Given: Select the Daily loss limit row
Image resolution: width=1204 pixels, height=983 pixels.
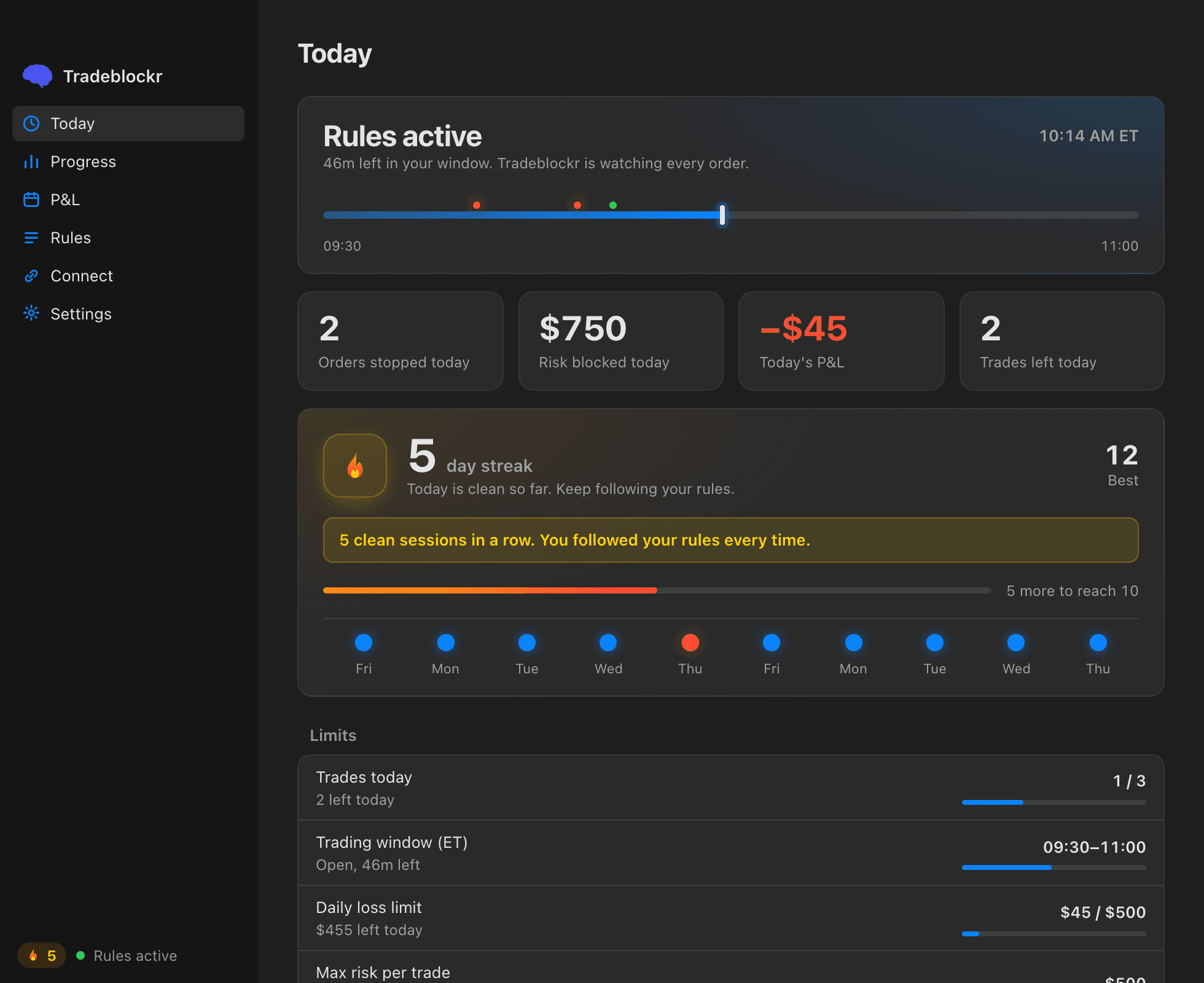Looking at the screenshot, I should pyautogui.click(x=731, y=918).
